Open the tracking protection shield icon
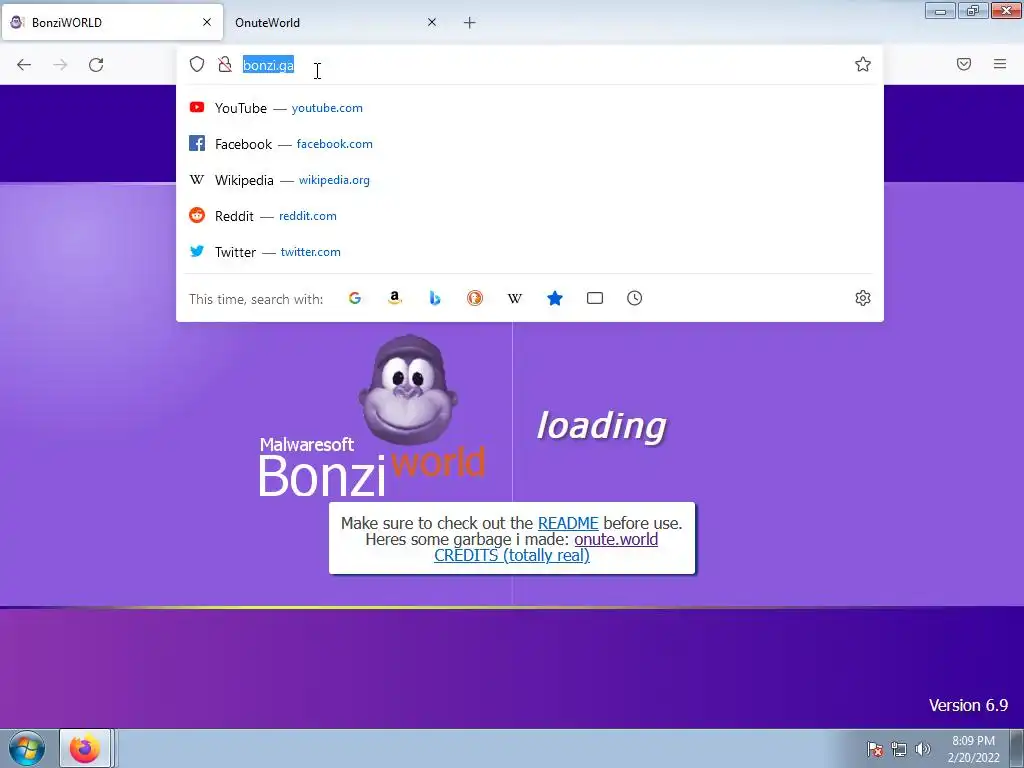This screenshot has height=768, width=1024. (x=197, y=64)
